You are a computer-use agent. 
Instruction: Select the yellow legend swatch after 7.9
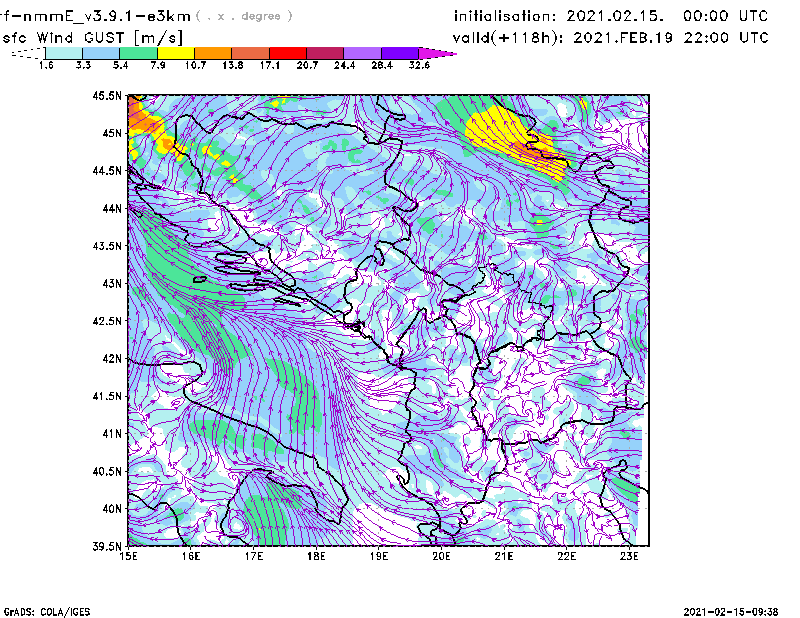(176, 53)
